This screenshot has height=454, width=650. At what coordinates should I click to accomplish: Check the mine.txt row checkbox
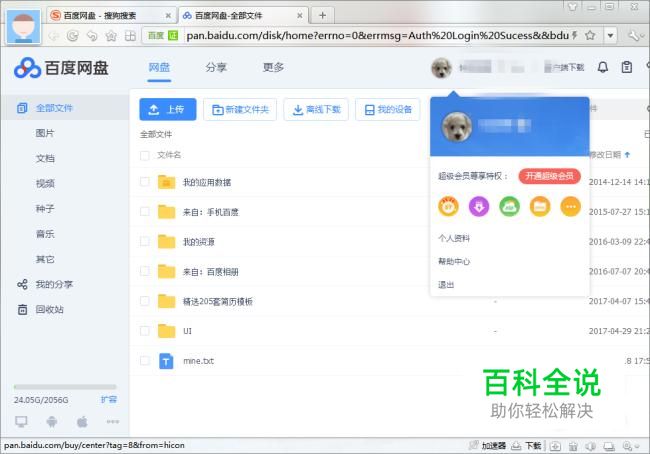145,361
